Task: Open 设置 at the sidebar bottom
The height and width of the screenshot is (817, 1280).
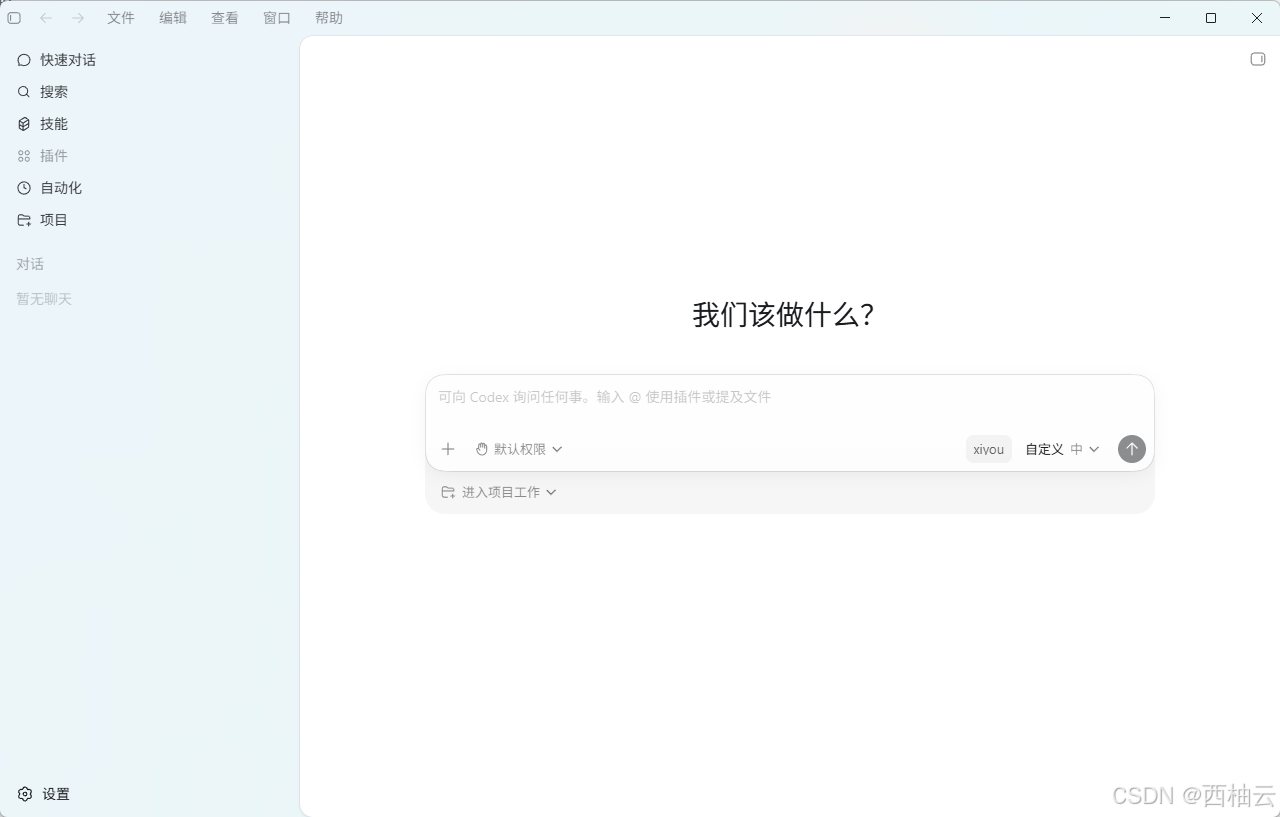Action: (x=44, y=794)
